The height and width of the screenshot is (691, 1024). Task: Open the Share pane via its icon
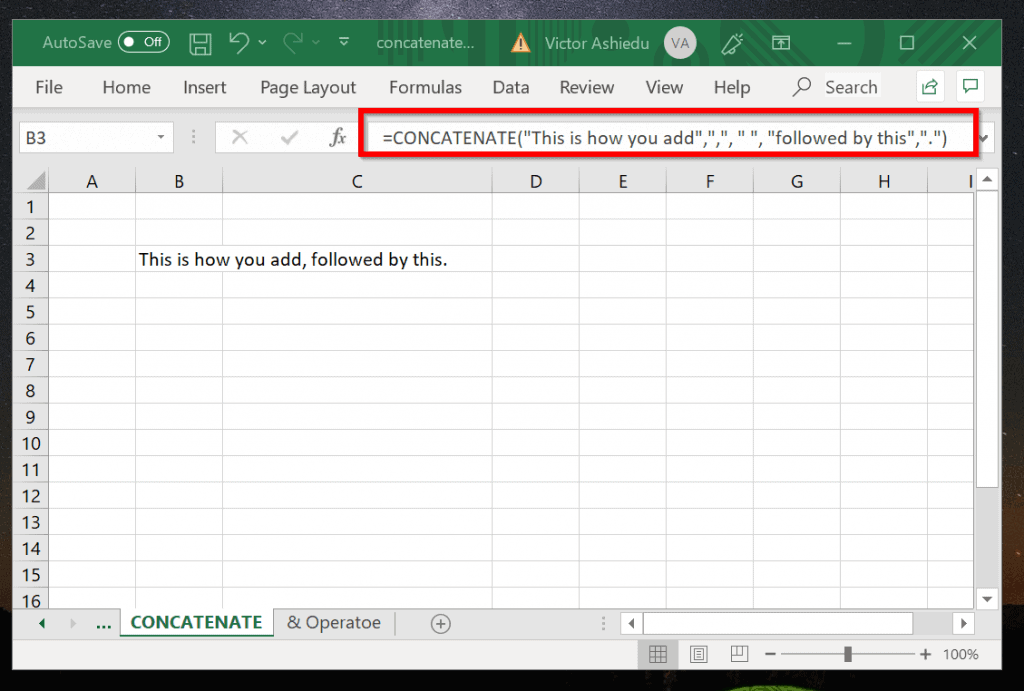pyautogui.click(x=929, y=86)
